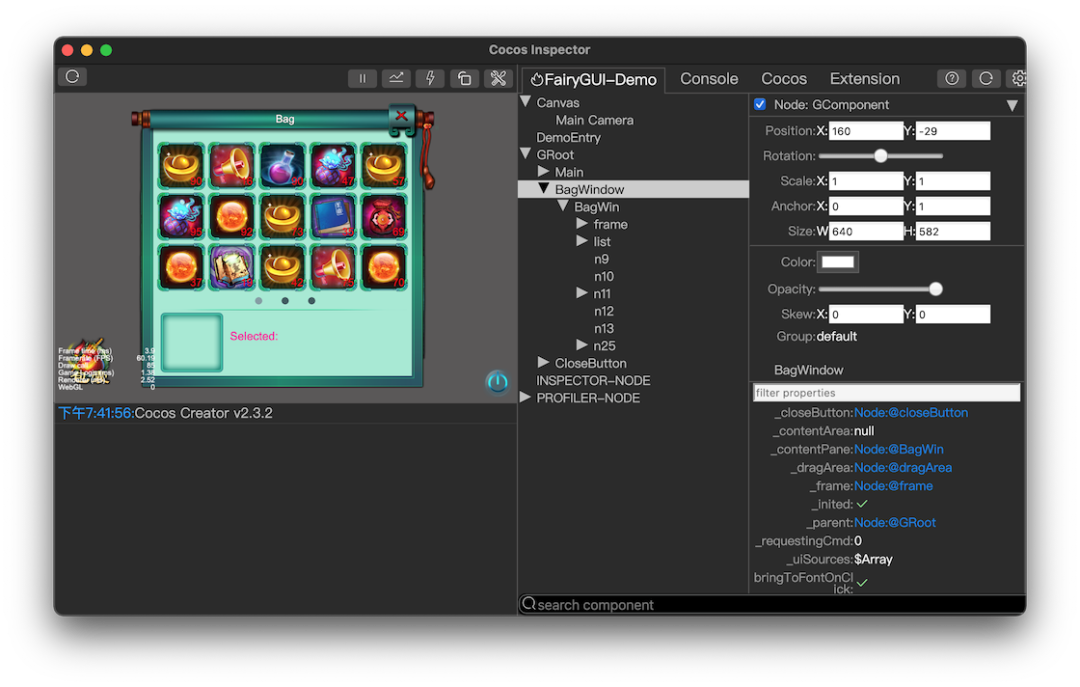The width and height of the screenshot is (1080, 687).
Task: Click the Rotation slider handle
Action: 880,156
